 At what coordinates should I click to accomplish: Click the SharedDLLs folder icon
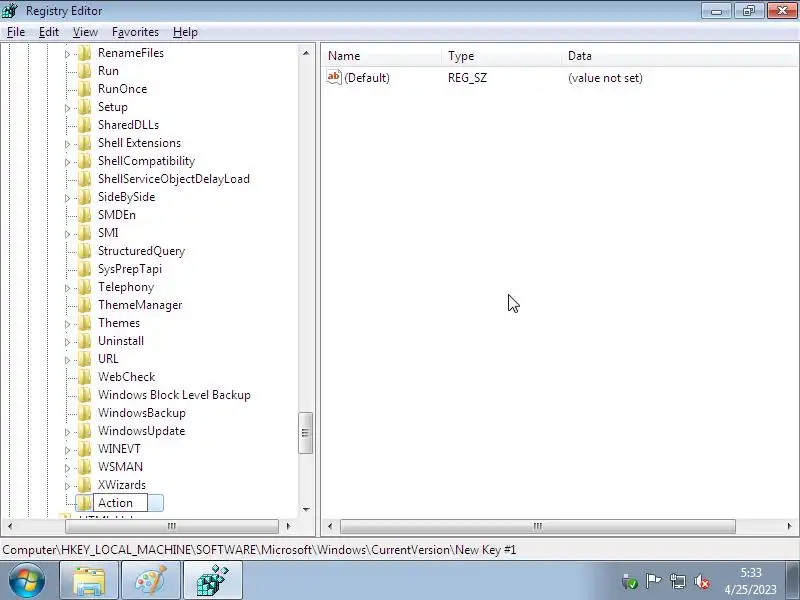coord(84,125)
